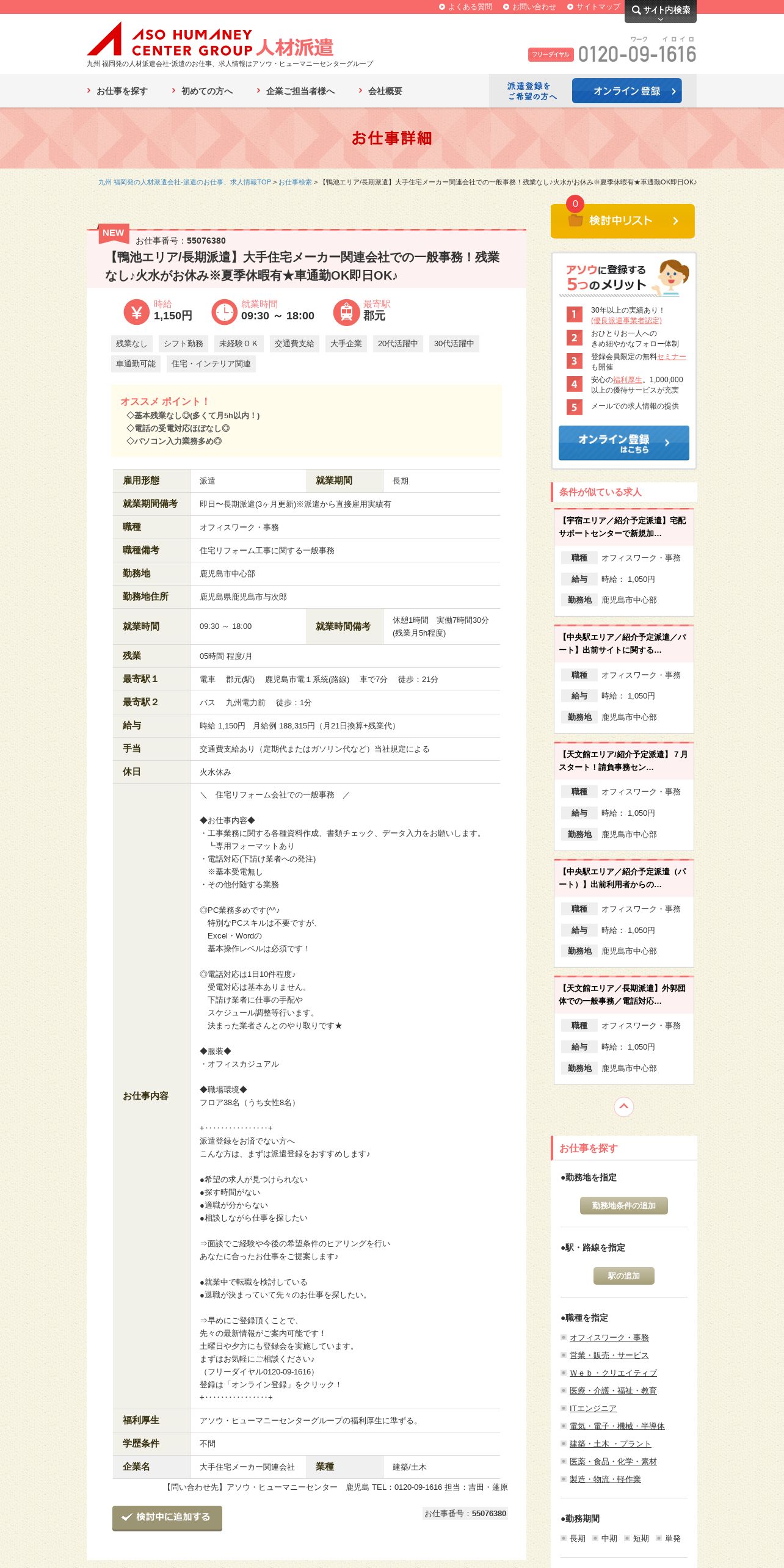Filter by Ｗｅｂ・クリエイティブ job type
Image resolution: width=784 pixels, height=1568 pixels.
coord(613,1373)
